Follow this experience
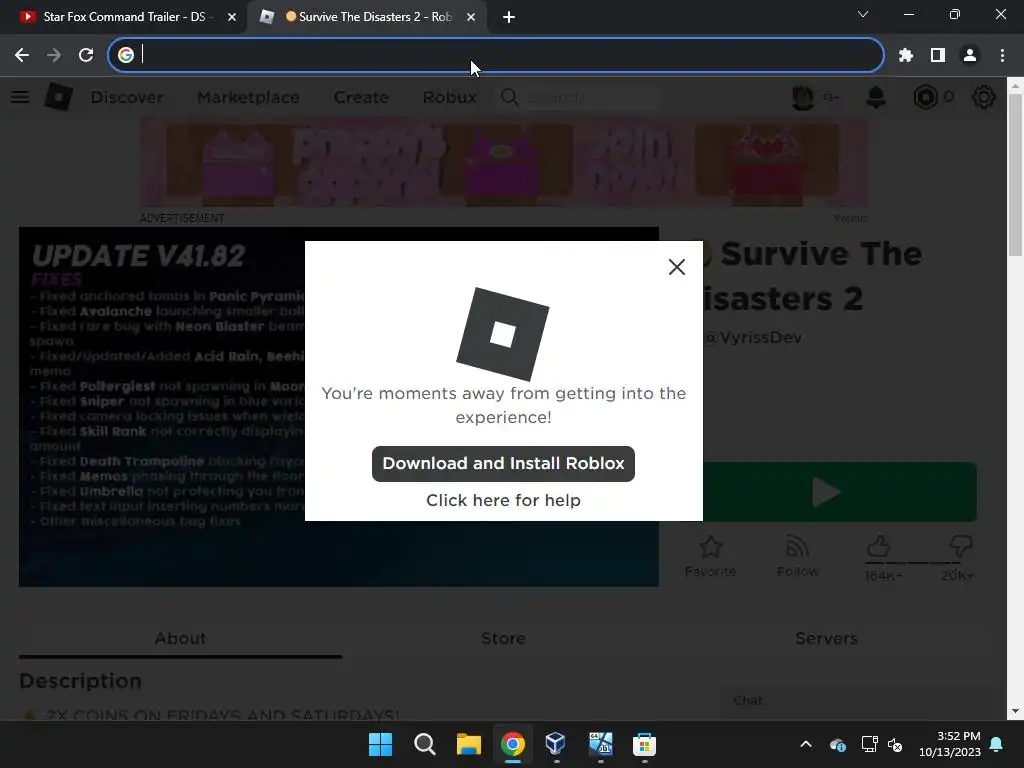 797,556
